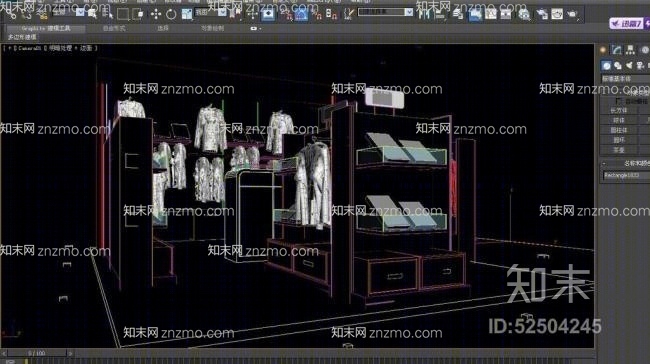Choose the Rectangular Selection Region tool
The width and height of the screenshot is (650, 364).
pos(123,15)
